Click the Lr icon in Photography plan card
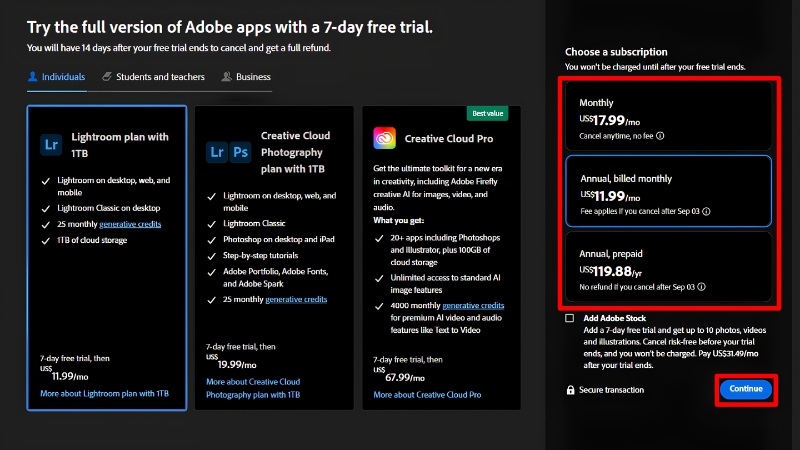Image resolution: width=800 pixels, height=450 pixels. [217, 152]
